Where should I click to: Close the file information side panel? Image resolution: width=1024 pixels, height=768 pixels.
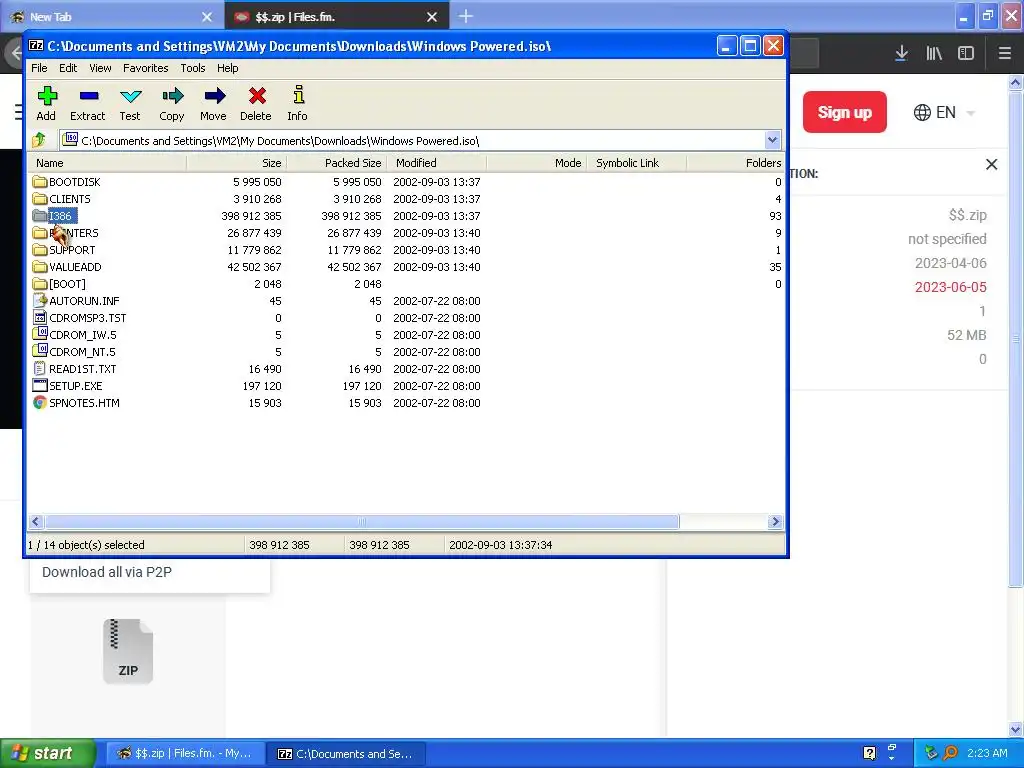click(991, 165)
